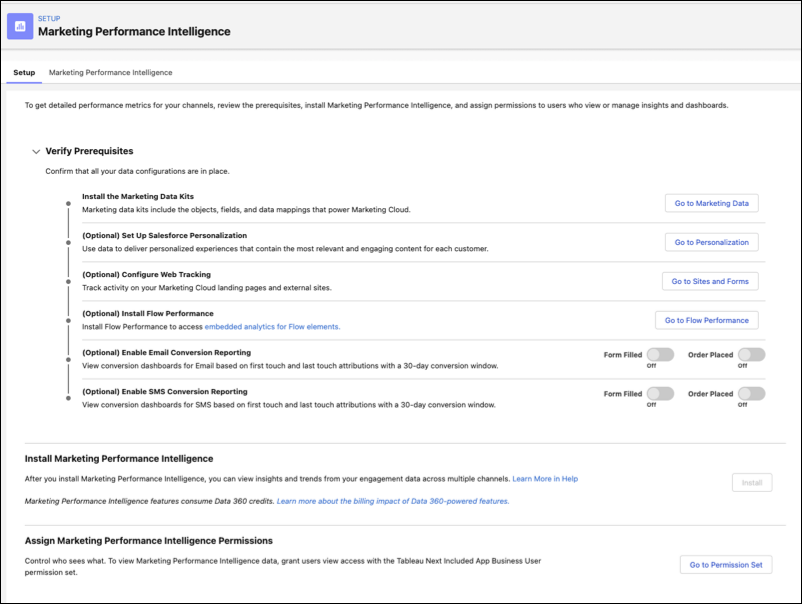Screen dimensions: 802x604
Task: Click the Marketing Performance Intelligence app icon
Action: point(20,26)
